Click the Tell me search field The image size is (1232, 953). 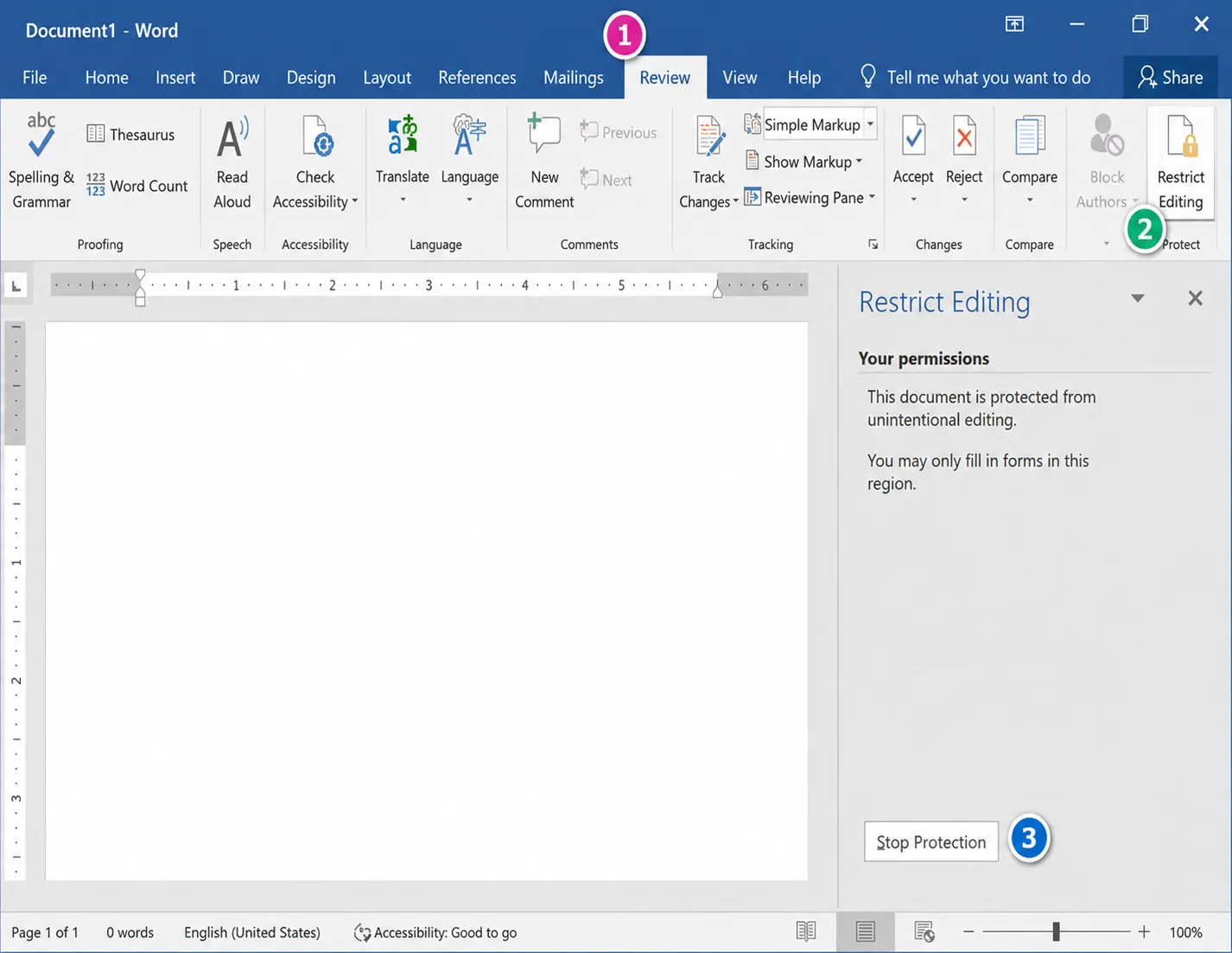[988, 77]
